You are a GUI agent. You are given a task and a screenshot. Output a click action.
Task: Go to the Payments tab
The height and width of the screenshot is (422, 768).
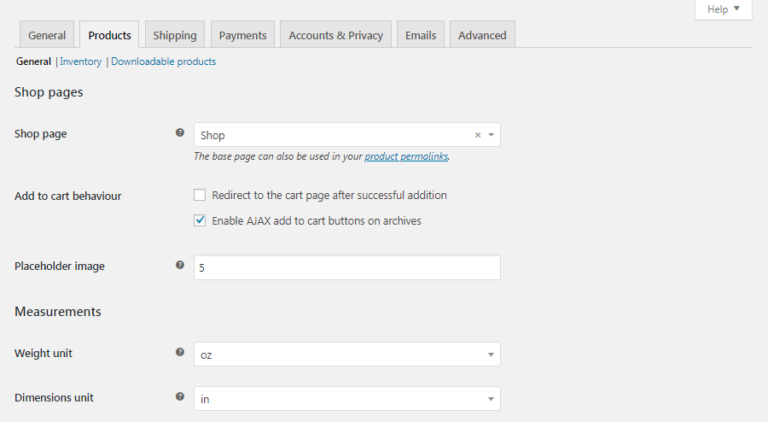243,35
